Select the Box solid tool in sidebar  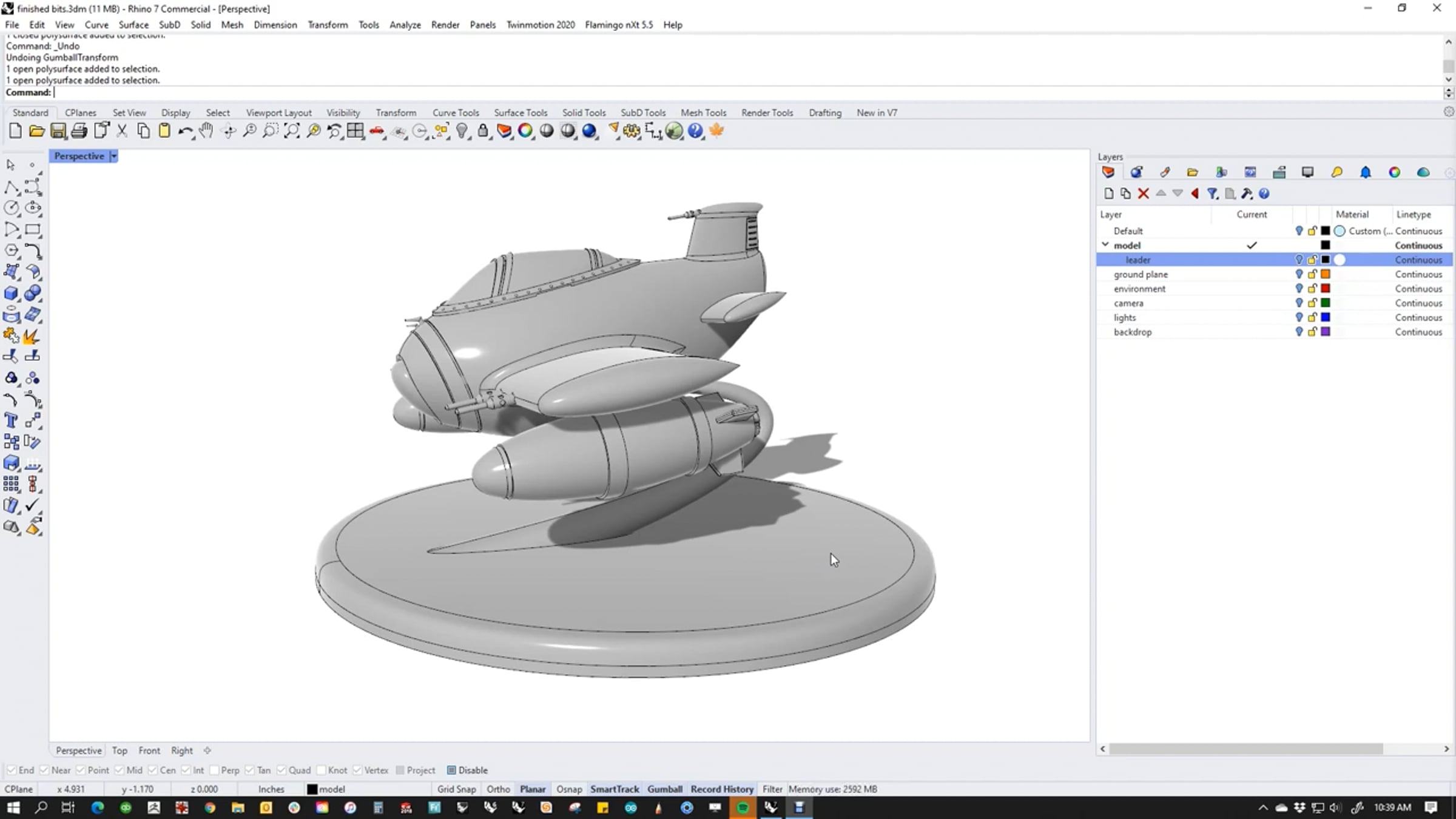[11, 294]
